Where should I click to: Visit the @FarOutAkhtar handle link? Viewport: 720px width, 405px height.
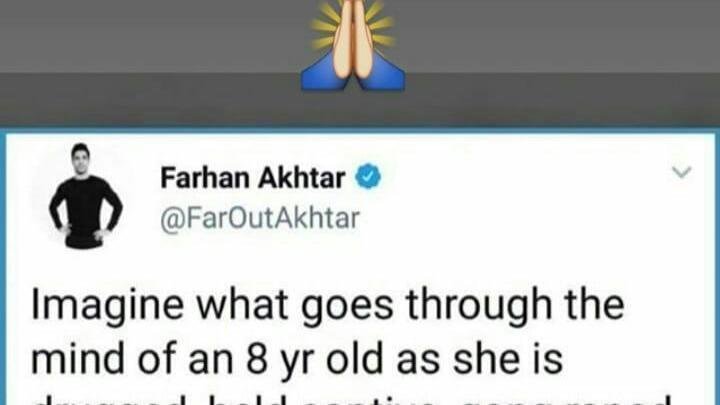click(260, 219)
